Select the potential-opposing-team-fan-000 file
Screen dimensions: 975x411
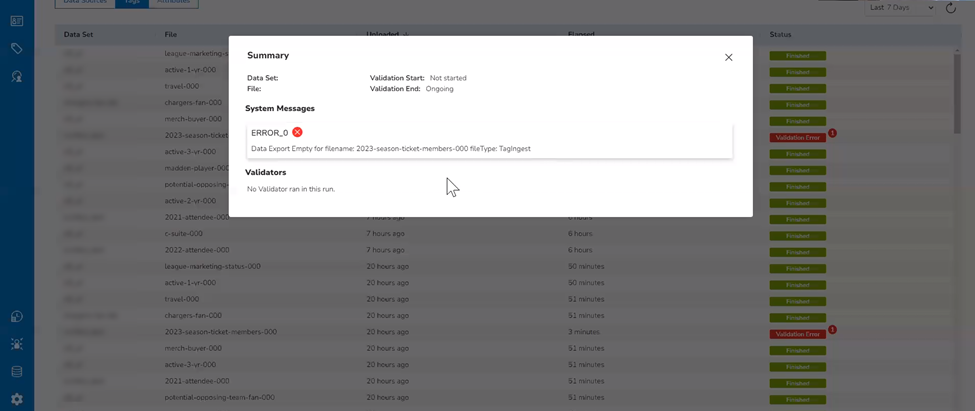point(219,397)
